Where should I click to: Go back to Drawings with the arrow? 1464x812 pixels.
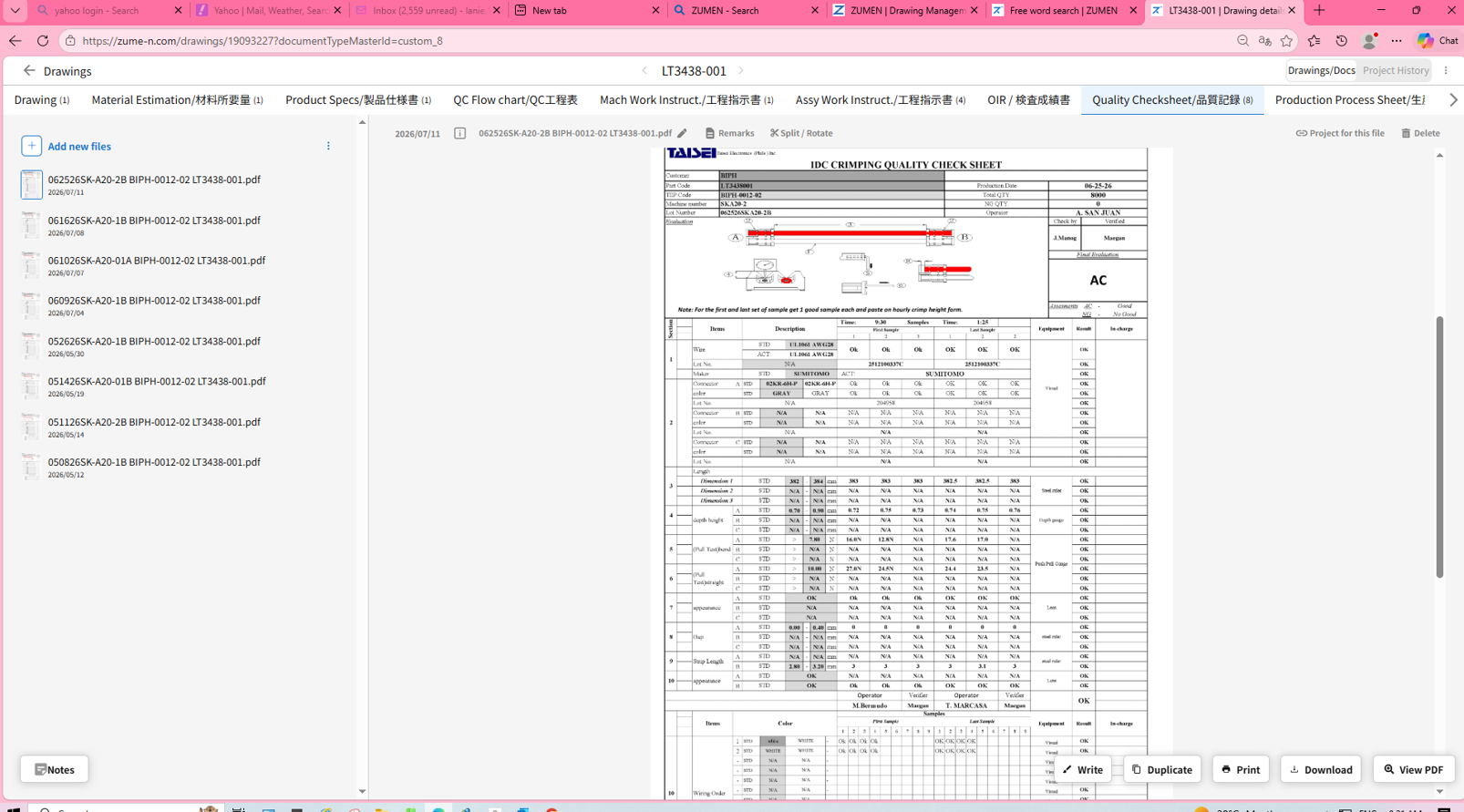coord(29,71)
